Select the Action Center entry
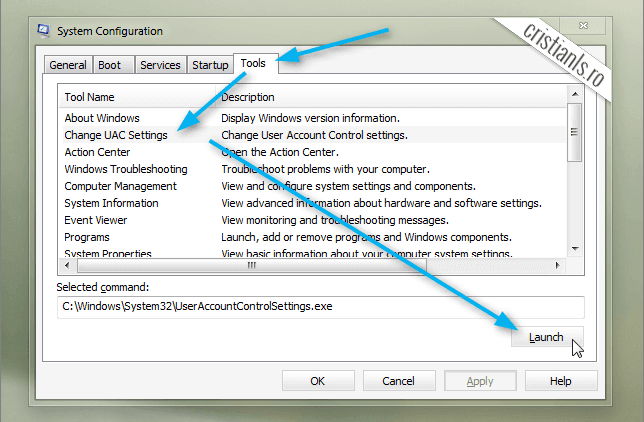Screen dimensions: 644x422 [97, 152]
